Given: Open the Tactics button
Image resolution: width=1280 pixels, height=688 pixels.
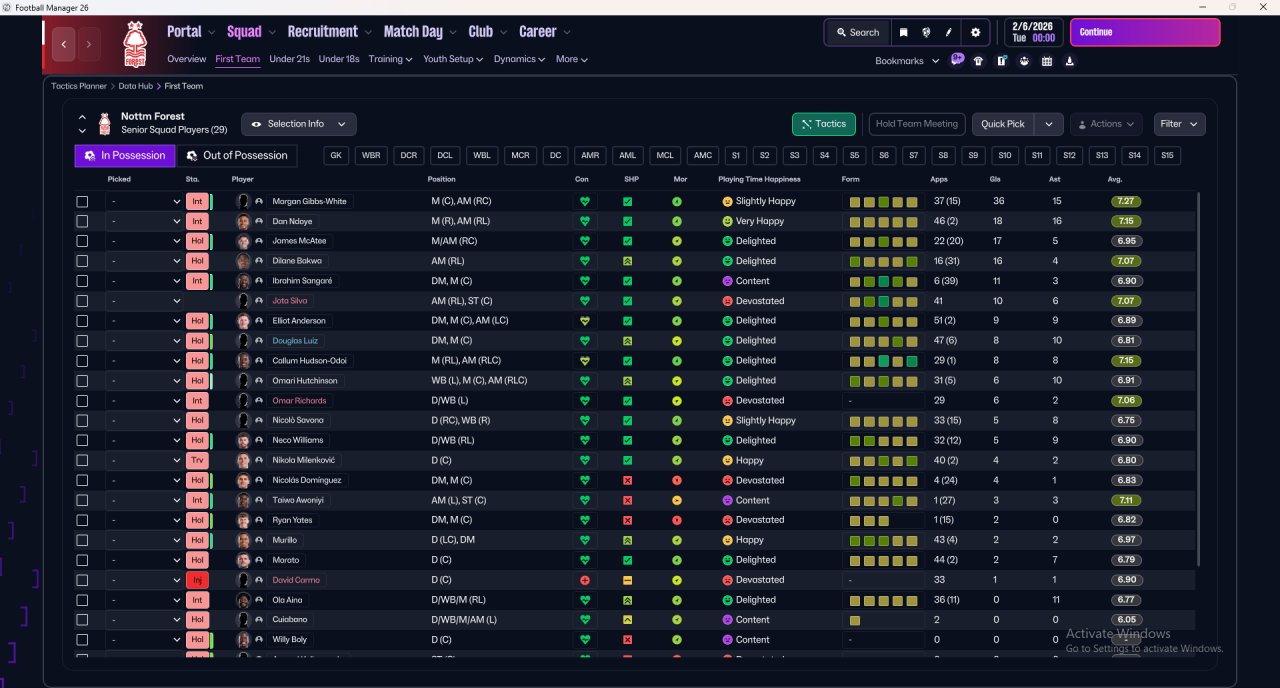Looking at the screenshot, I should (824, 124).
